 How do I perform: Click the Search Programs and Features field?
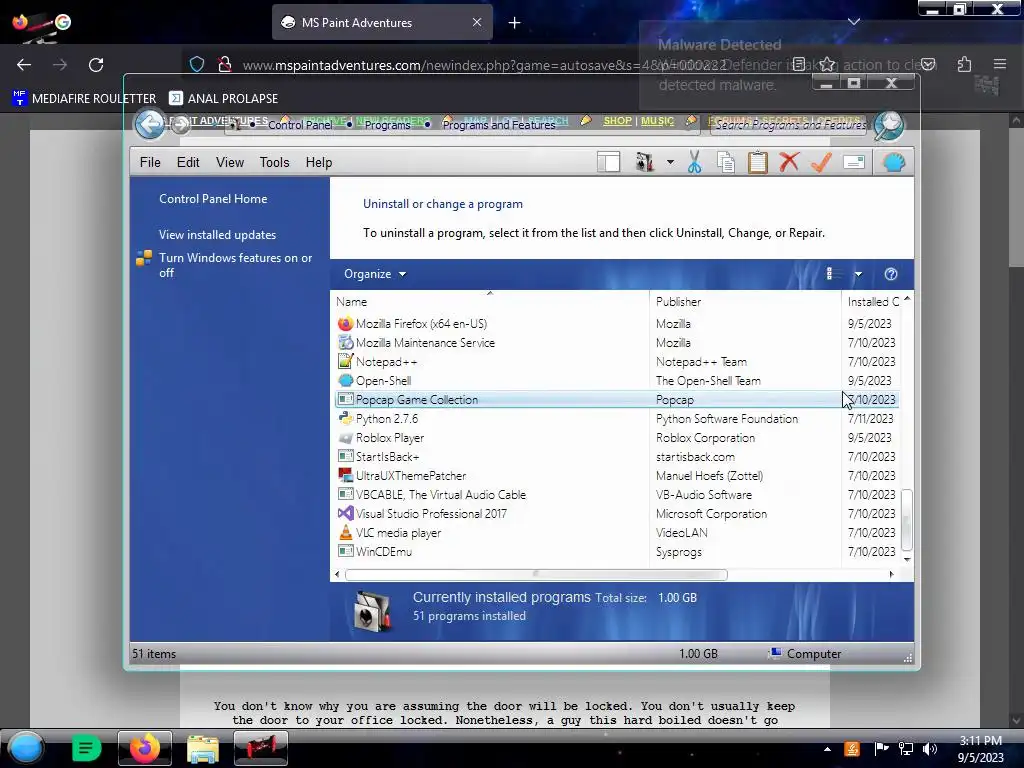click(789, 125)
